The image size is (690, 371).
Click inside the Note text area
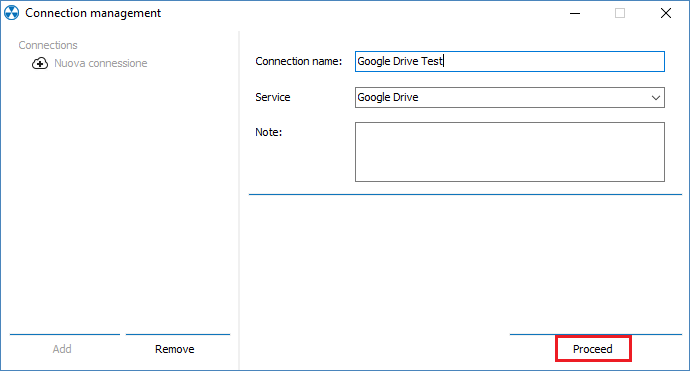click(510, 152)
